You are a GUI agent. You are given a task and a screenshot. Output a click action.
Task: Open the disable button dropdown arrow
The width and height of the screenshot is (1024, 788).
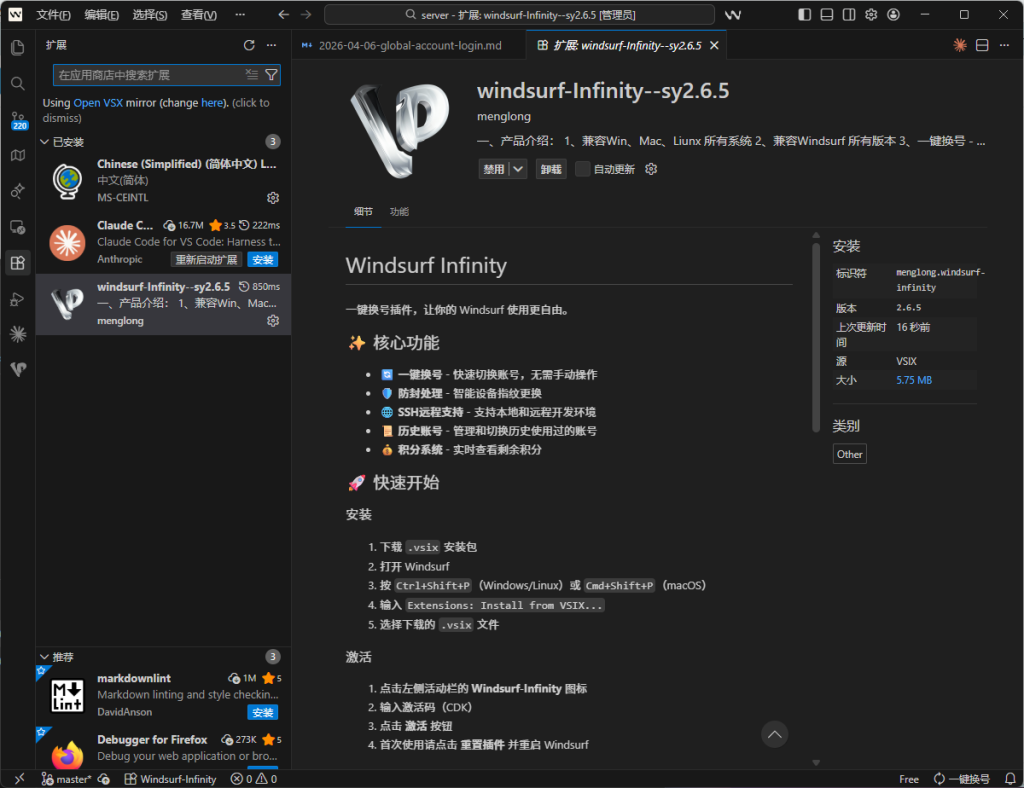(x=519, y=169)
